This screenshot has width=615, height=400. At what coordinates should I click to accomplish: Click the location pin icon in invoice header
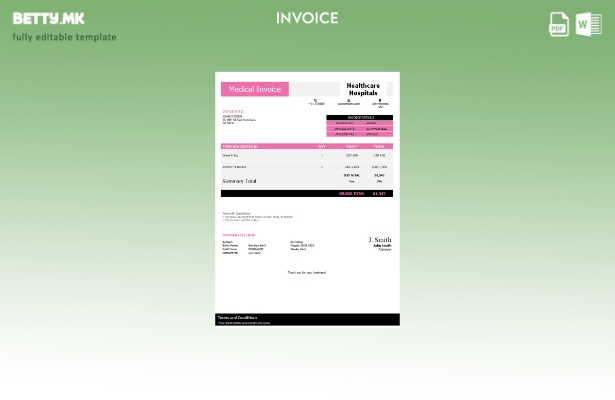point(380,100)
